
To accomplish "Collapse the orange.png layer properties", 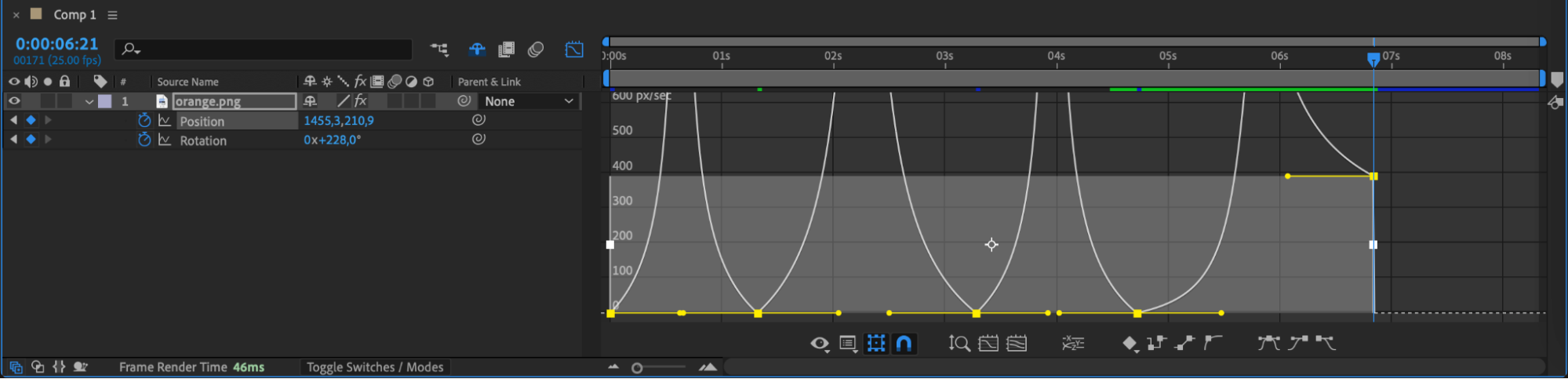I will pos(89,101).
